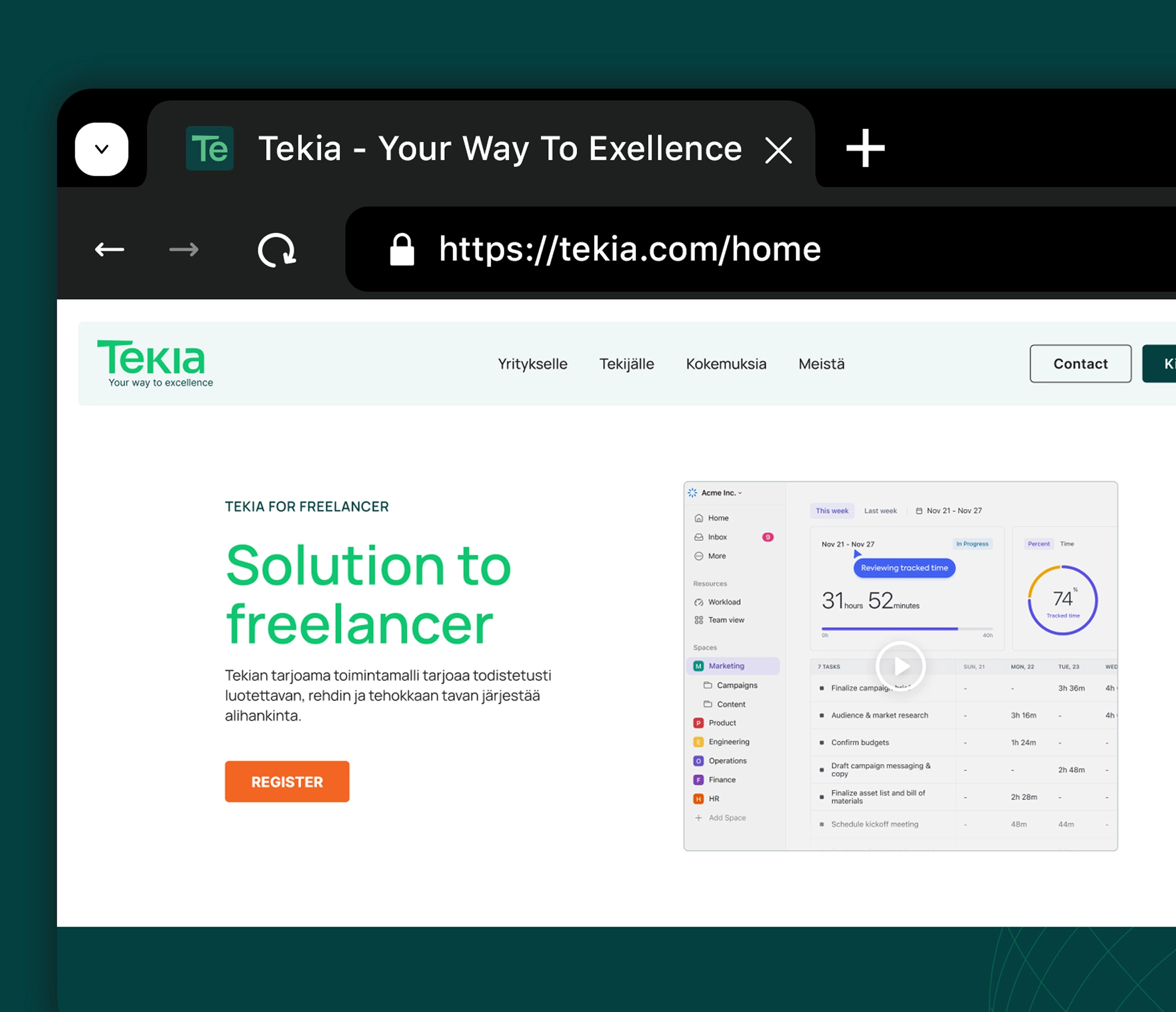
Task: Click the green M Marketing icon
Action: 699,666
